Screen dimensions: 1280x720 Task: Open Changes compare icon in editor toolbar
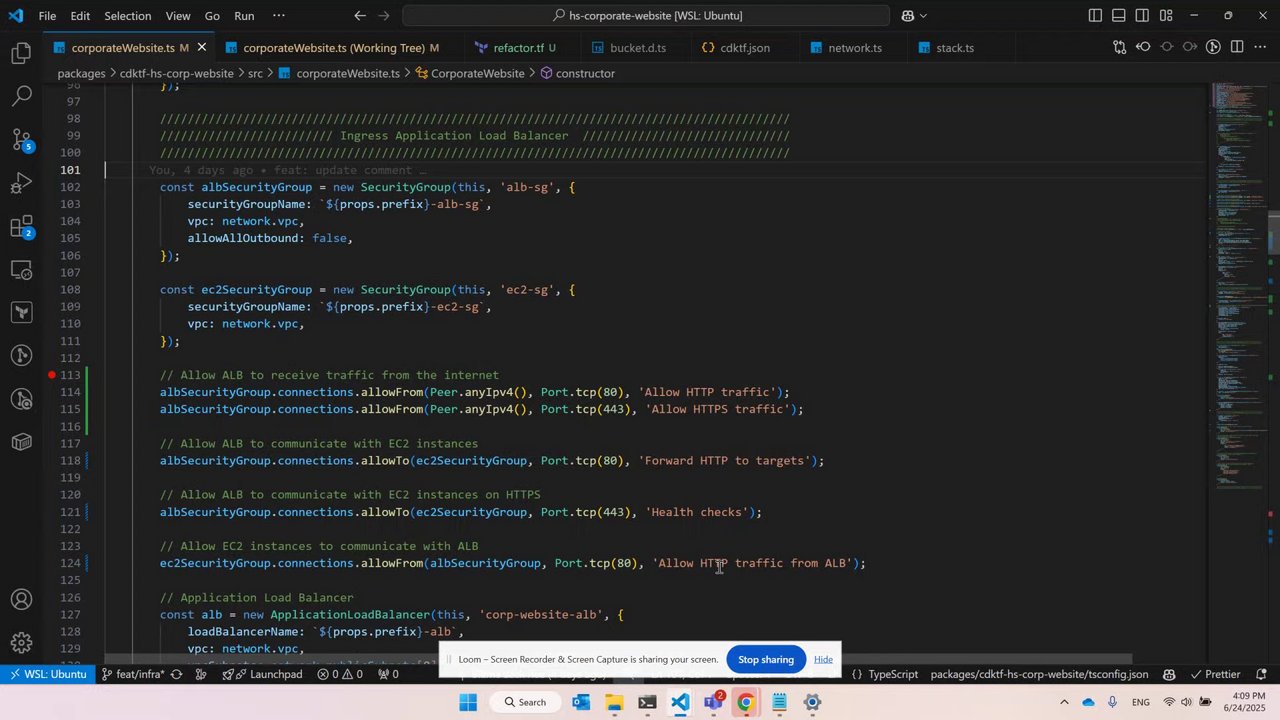tap(1119, 47)
